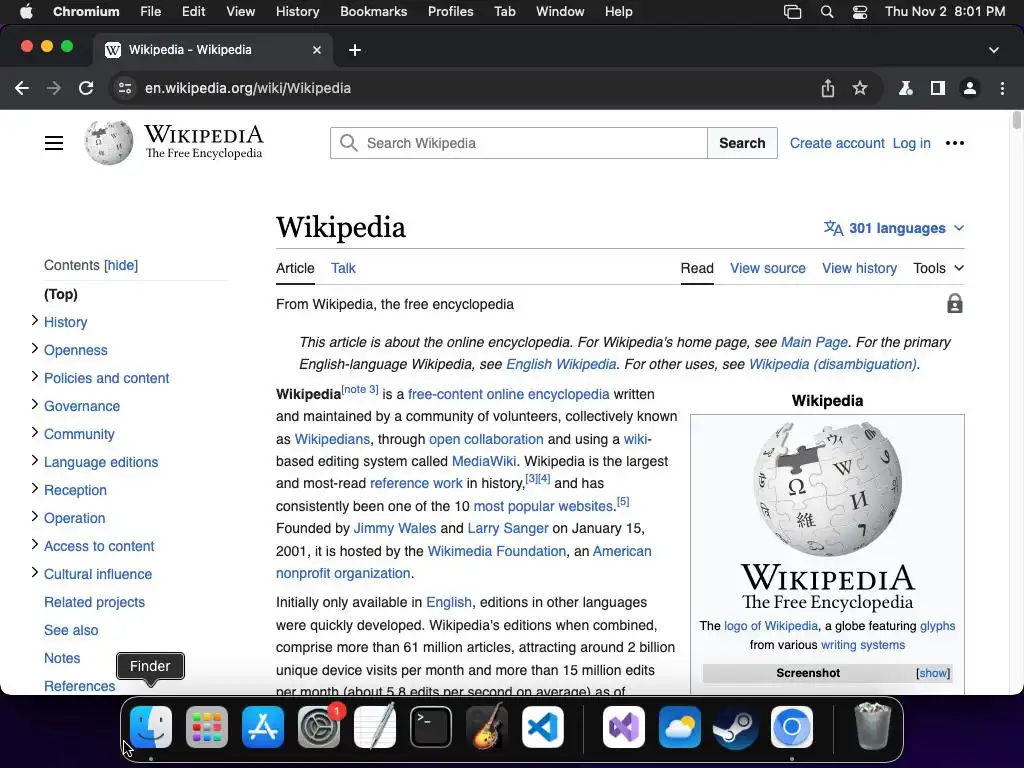The width and height of the screenshot is (1024, 768).
Task: Open Finder from the dock
Action: [x=151, y=727]
